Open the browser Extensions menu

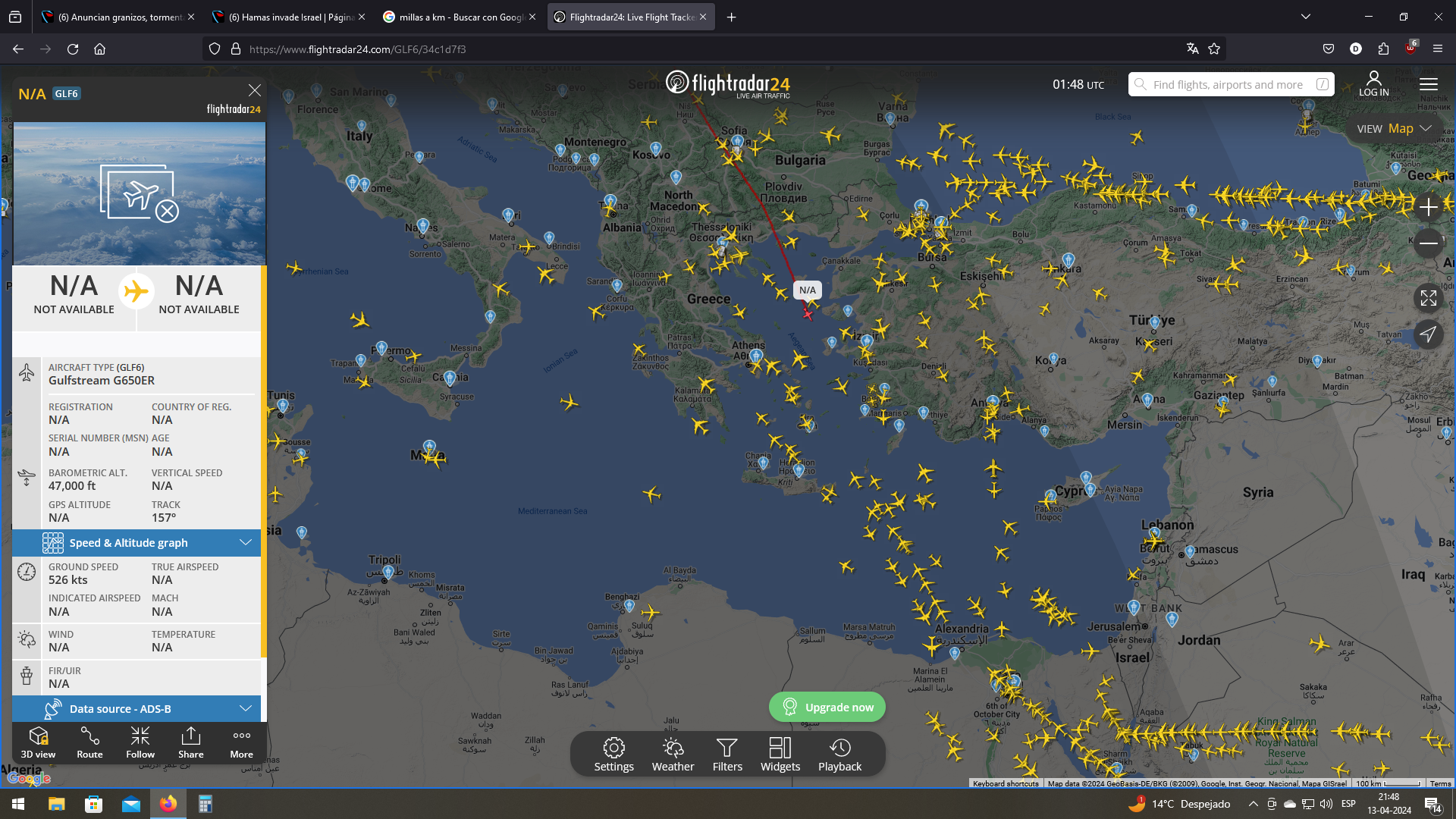(1383, 49)
